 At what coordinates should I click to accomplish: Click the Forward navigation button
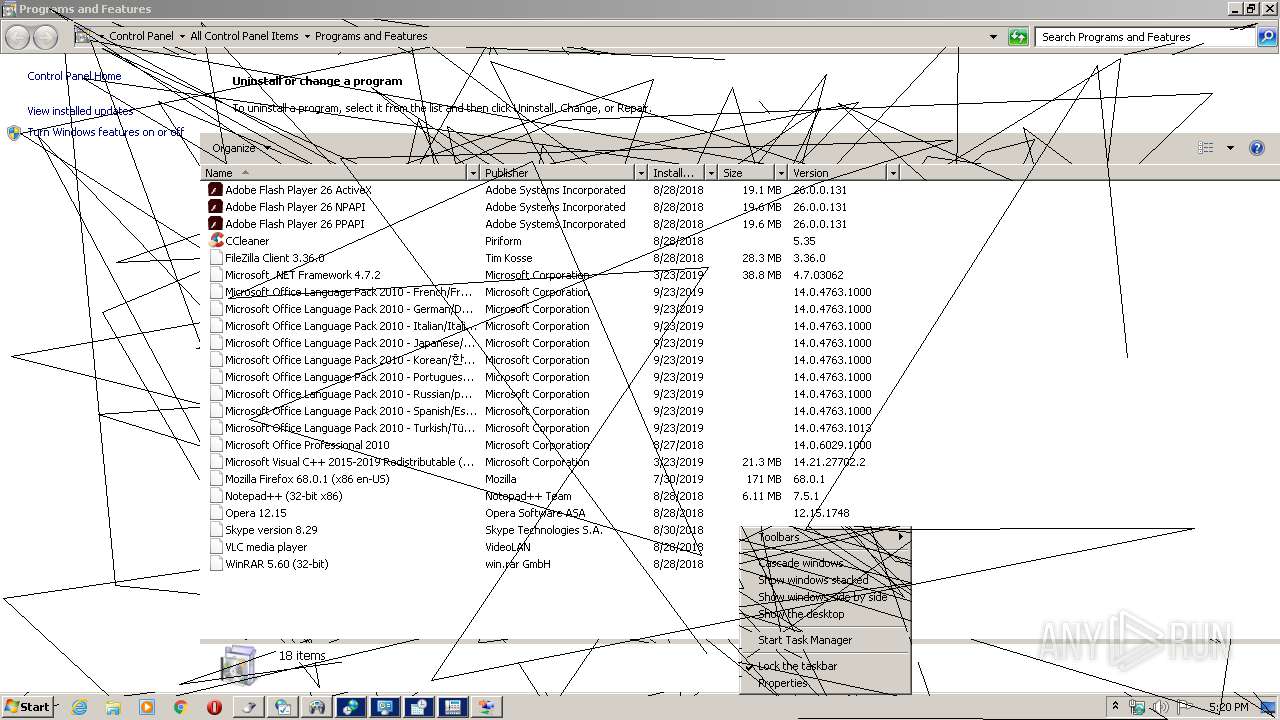tap(46, 37)
